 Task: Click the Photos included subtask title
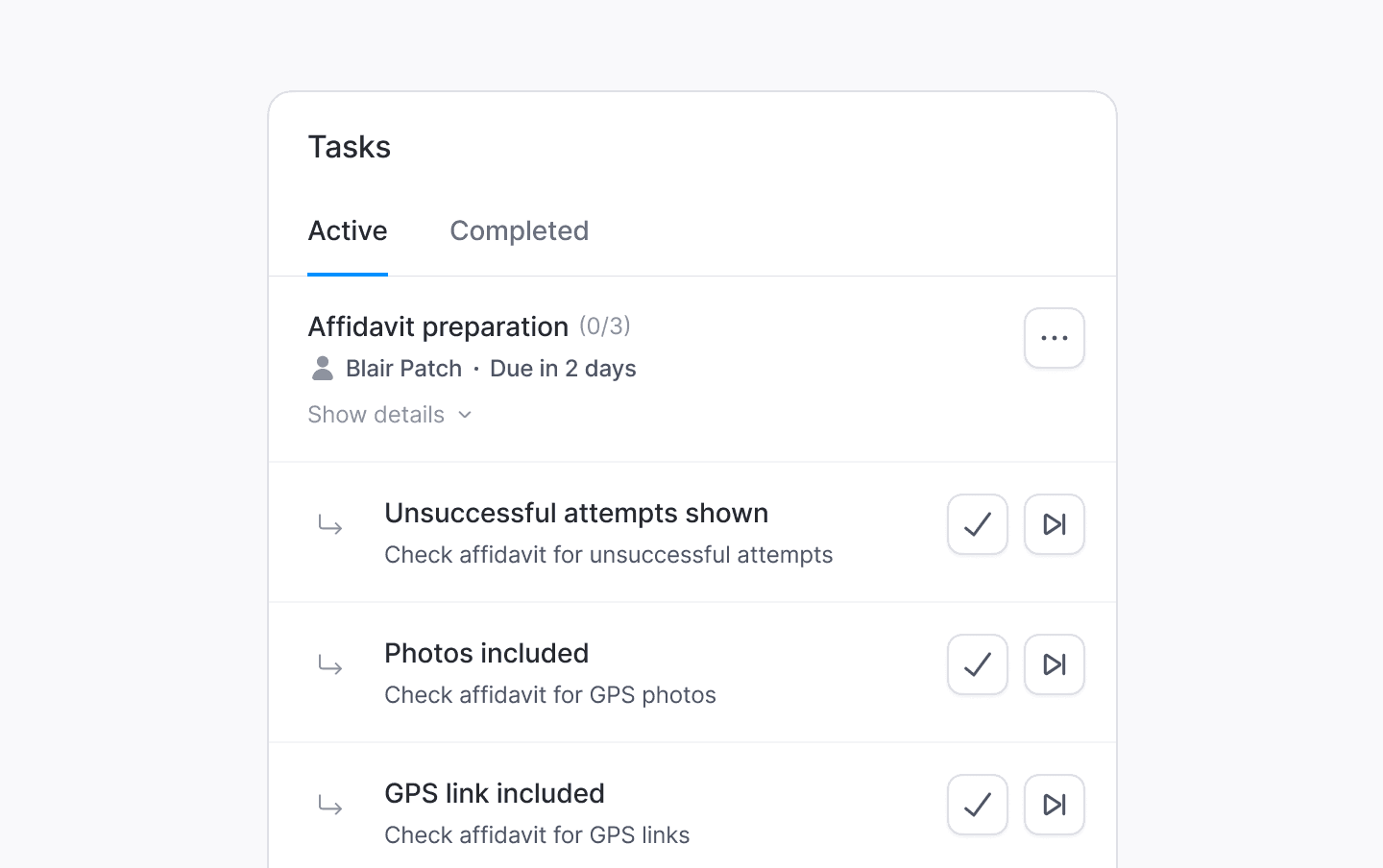point(486,653)
